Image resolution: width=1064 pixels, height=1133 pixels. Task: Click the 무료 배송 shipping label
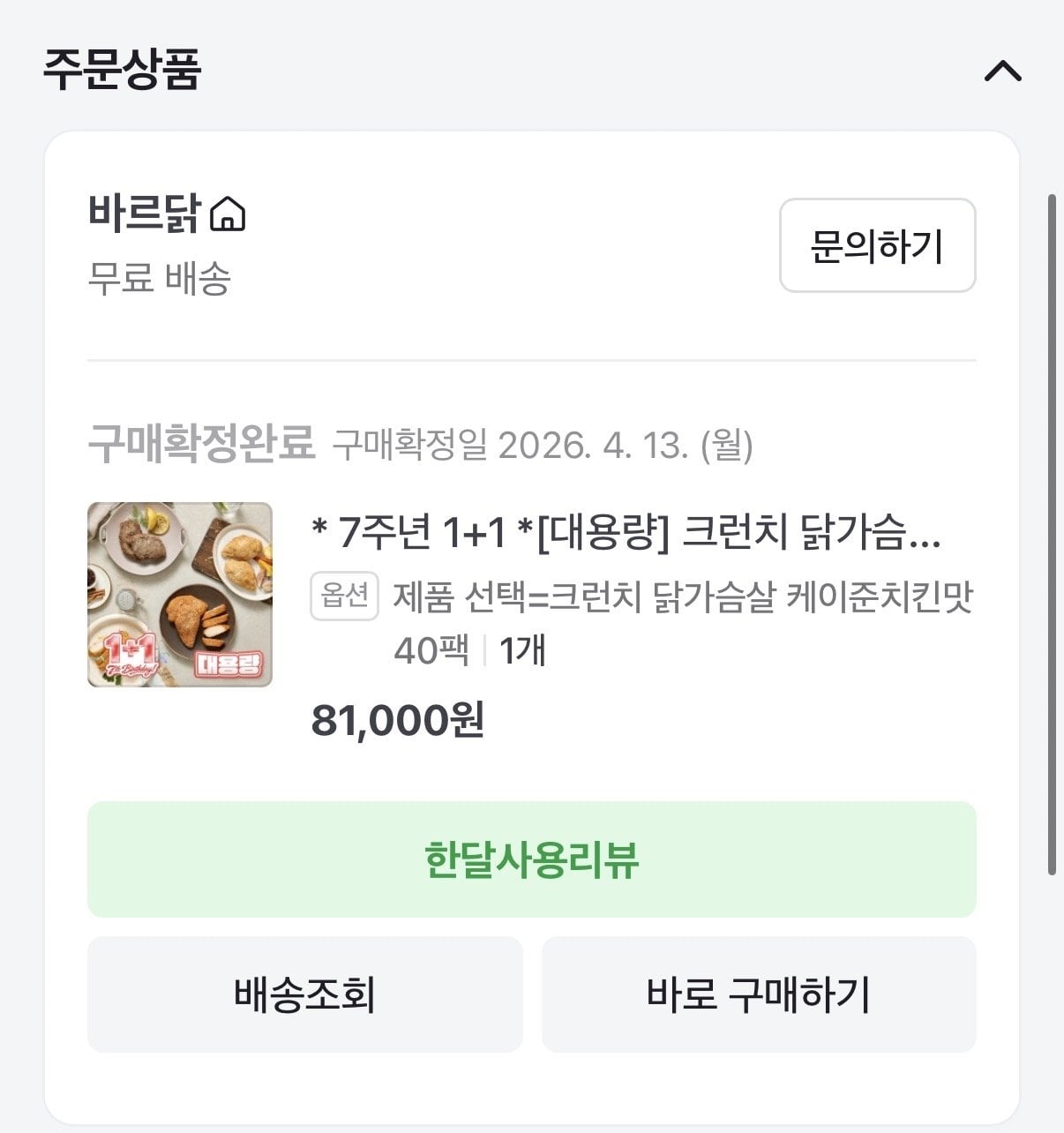(159, 278)
